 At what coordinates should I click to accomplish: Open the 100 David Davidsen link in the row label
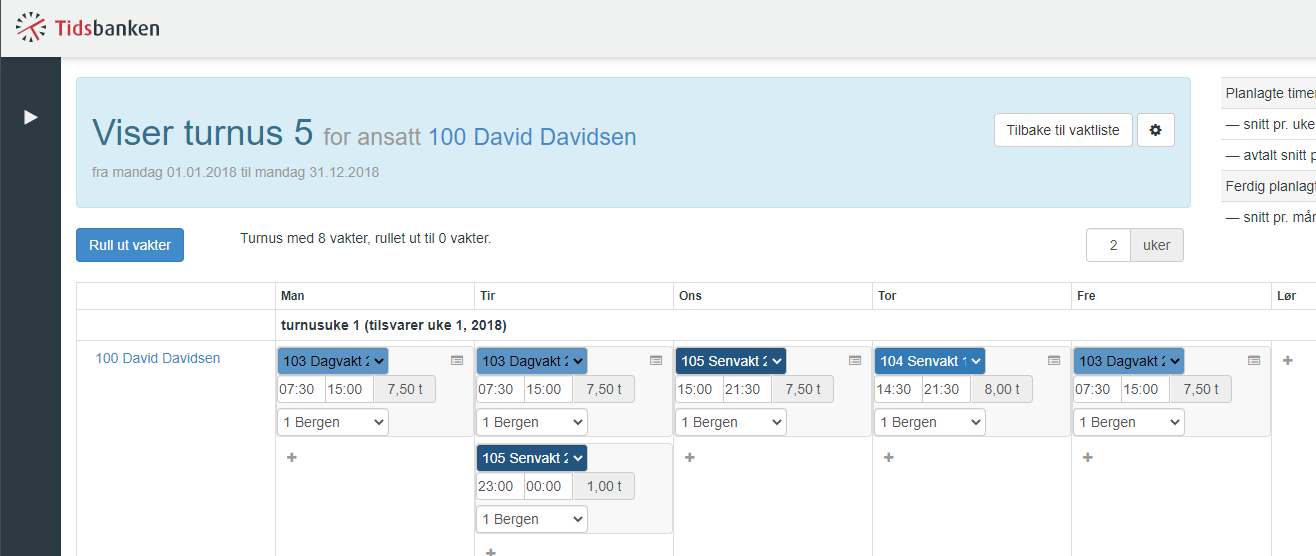coord(158,358)
